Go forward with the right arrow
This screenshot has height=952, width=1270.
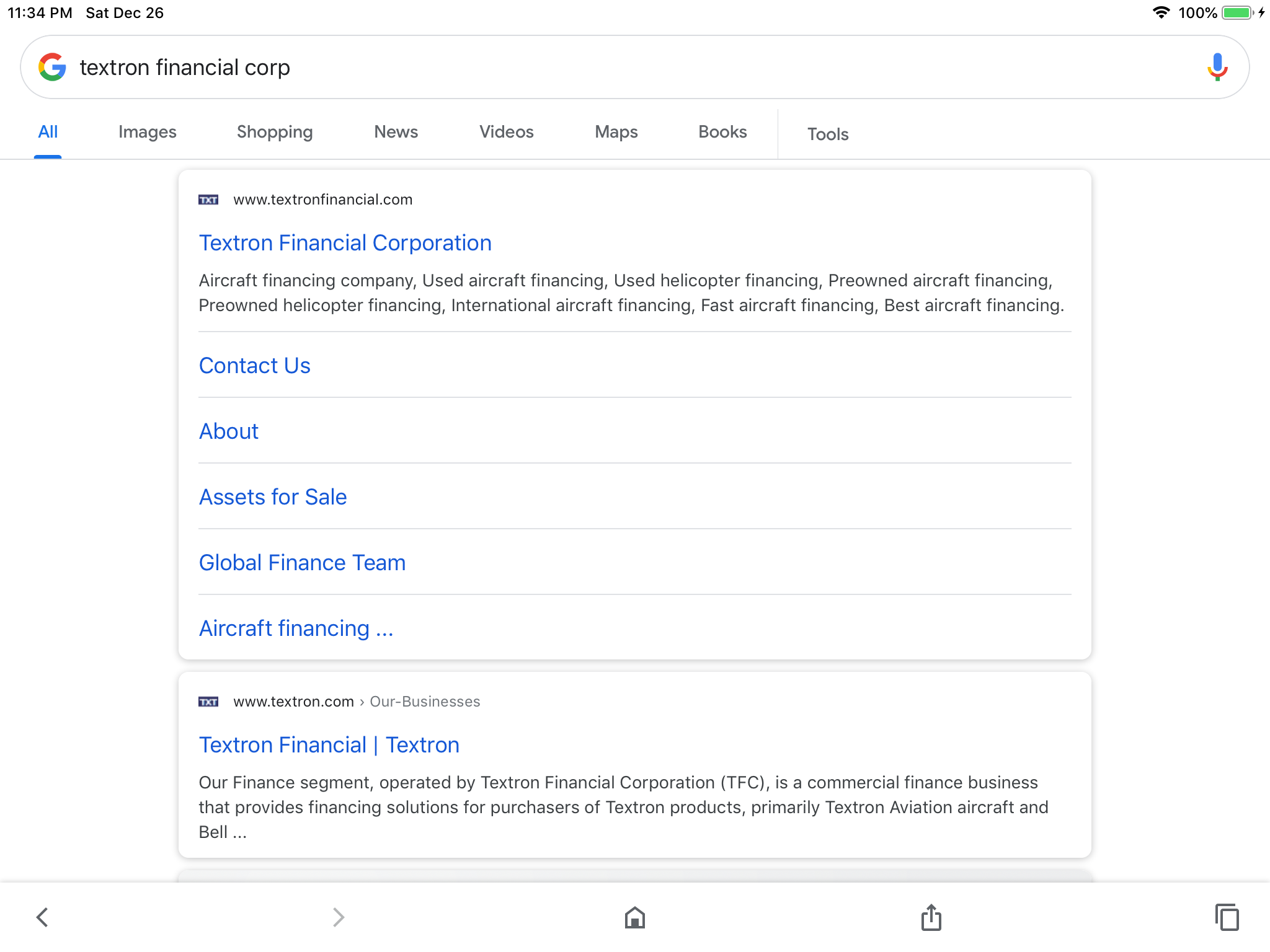click(339, 917)
